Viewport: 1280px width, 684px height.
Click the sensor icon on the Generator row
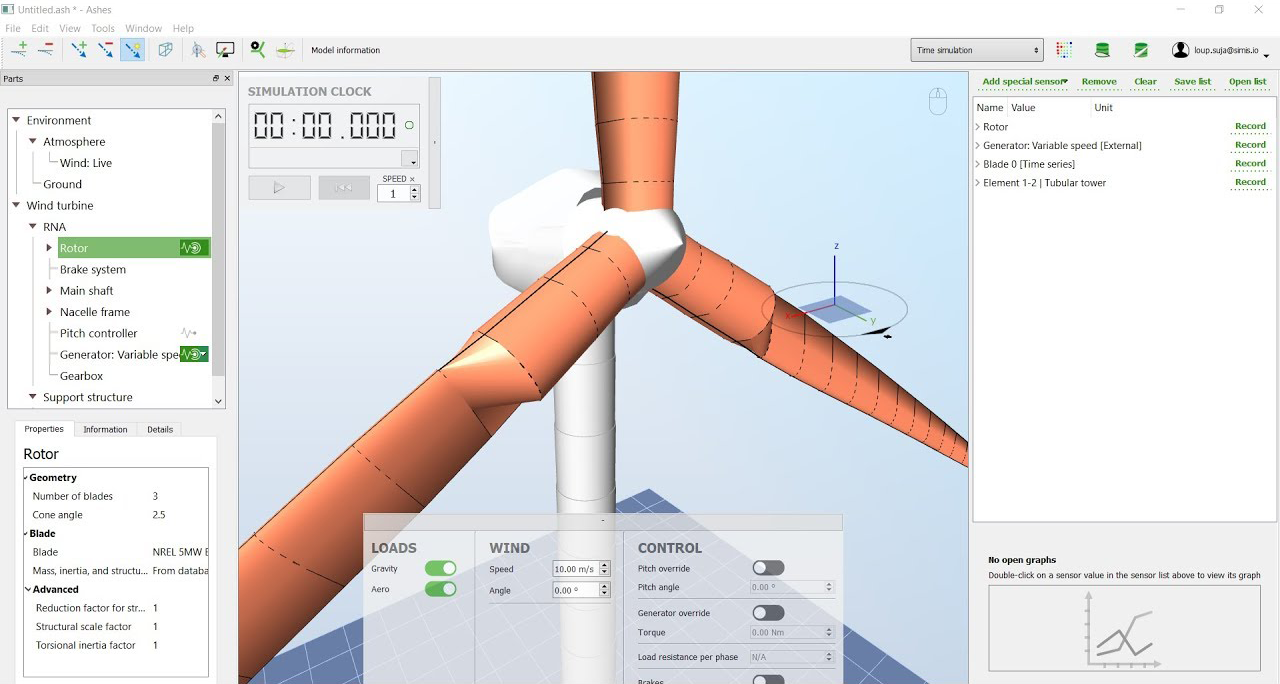194,354
